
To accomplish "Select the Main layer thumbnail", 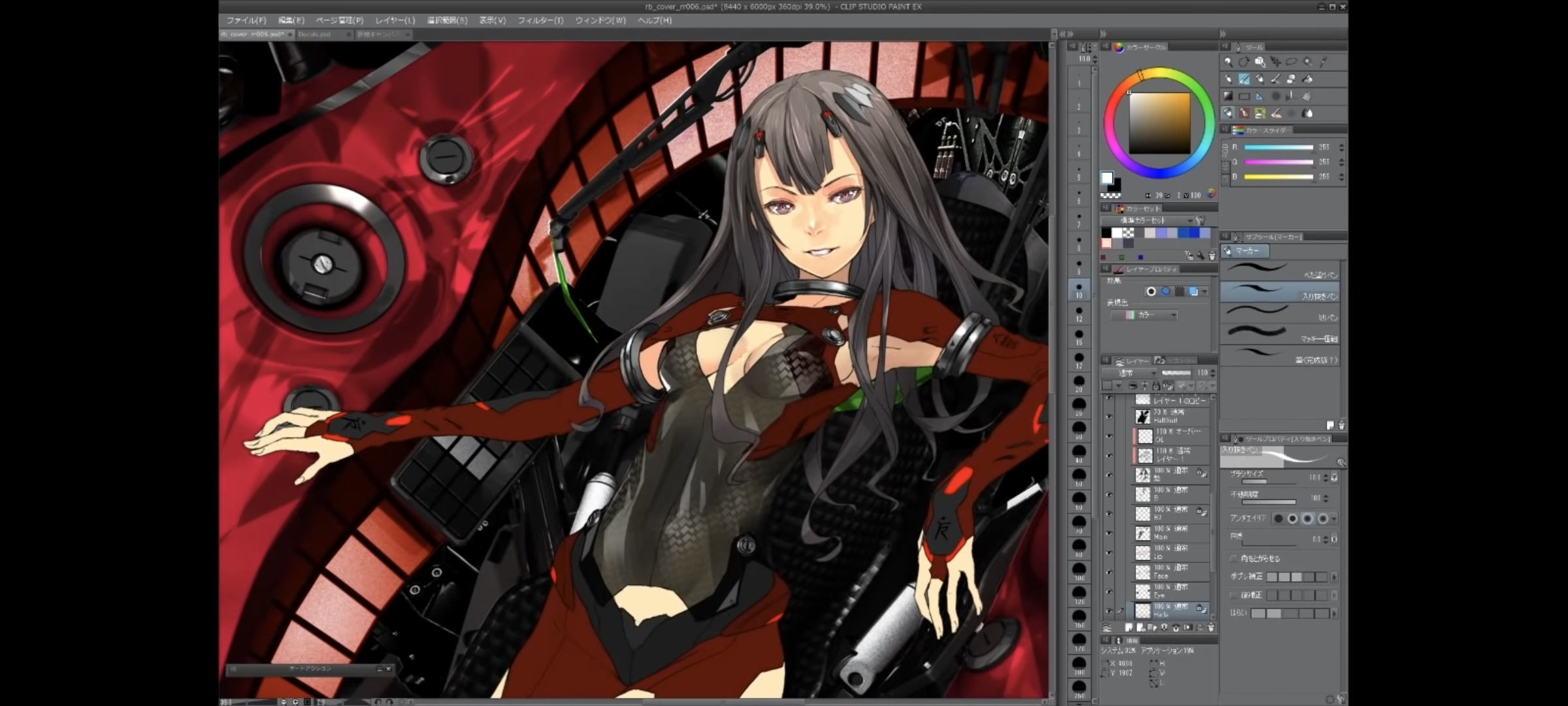I will tap(1143, 533).
